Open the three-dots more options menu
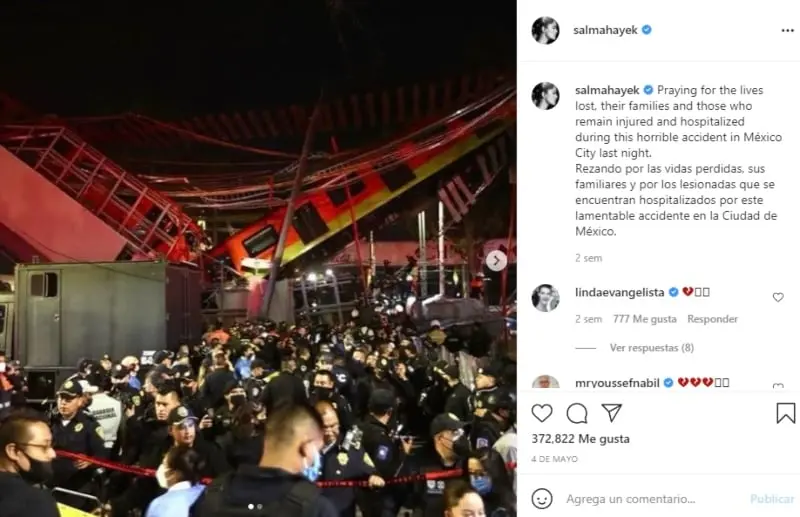 787,31
